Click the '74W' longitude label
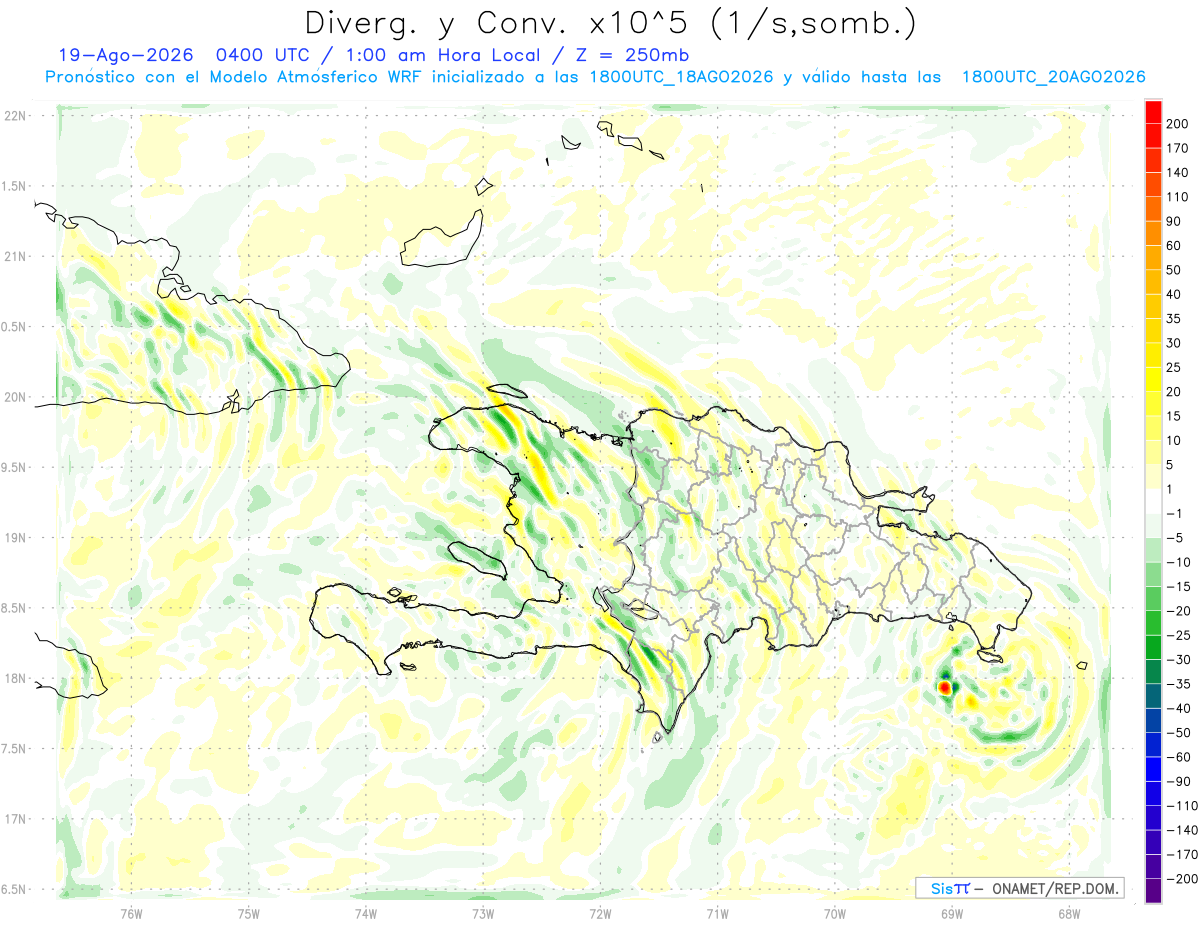 click(x=366, y=913)
